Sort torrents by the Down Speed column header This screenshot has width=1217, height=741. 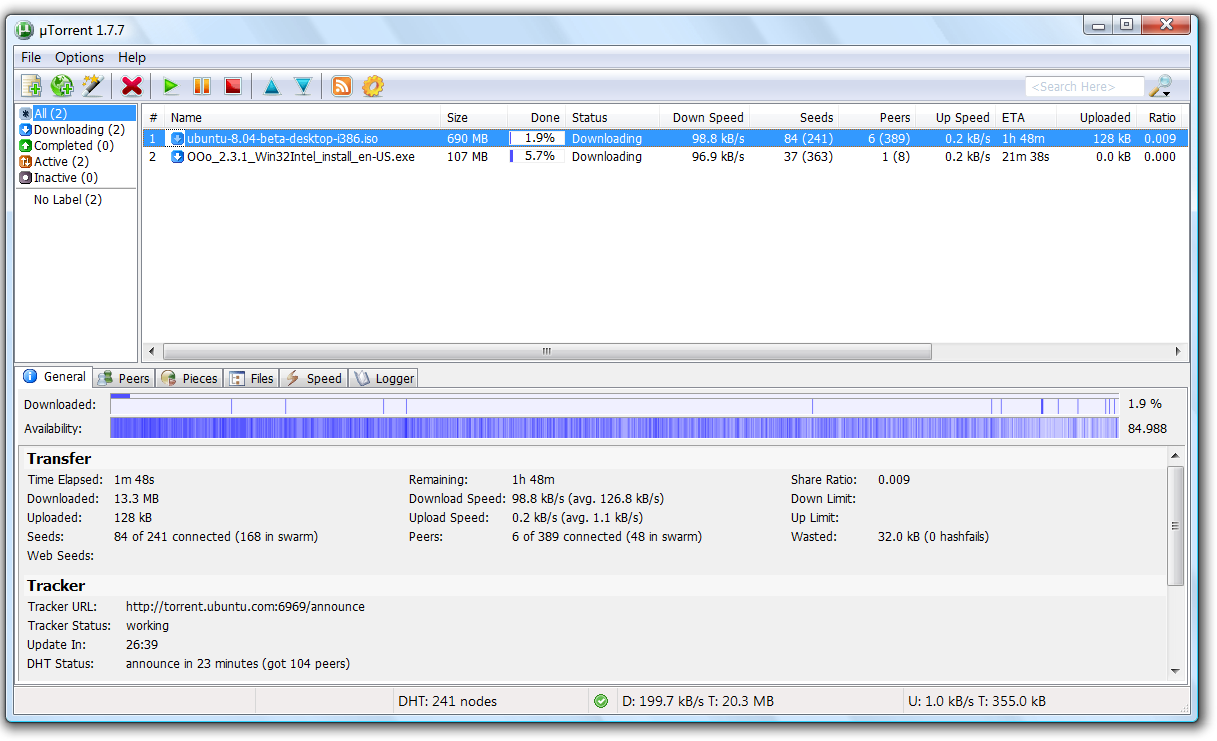705,117
